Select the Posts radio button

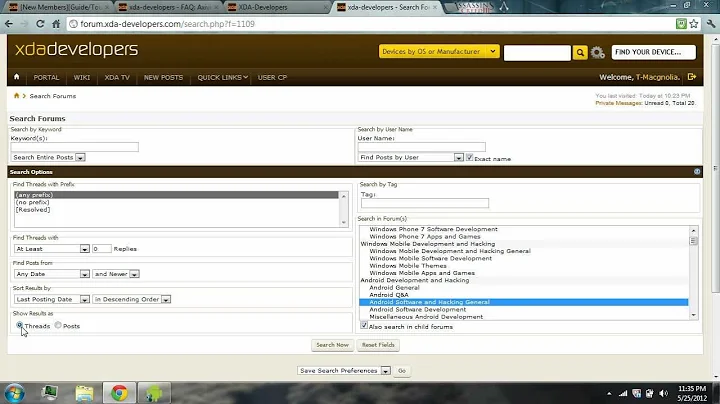coord(58,325)
